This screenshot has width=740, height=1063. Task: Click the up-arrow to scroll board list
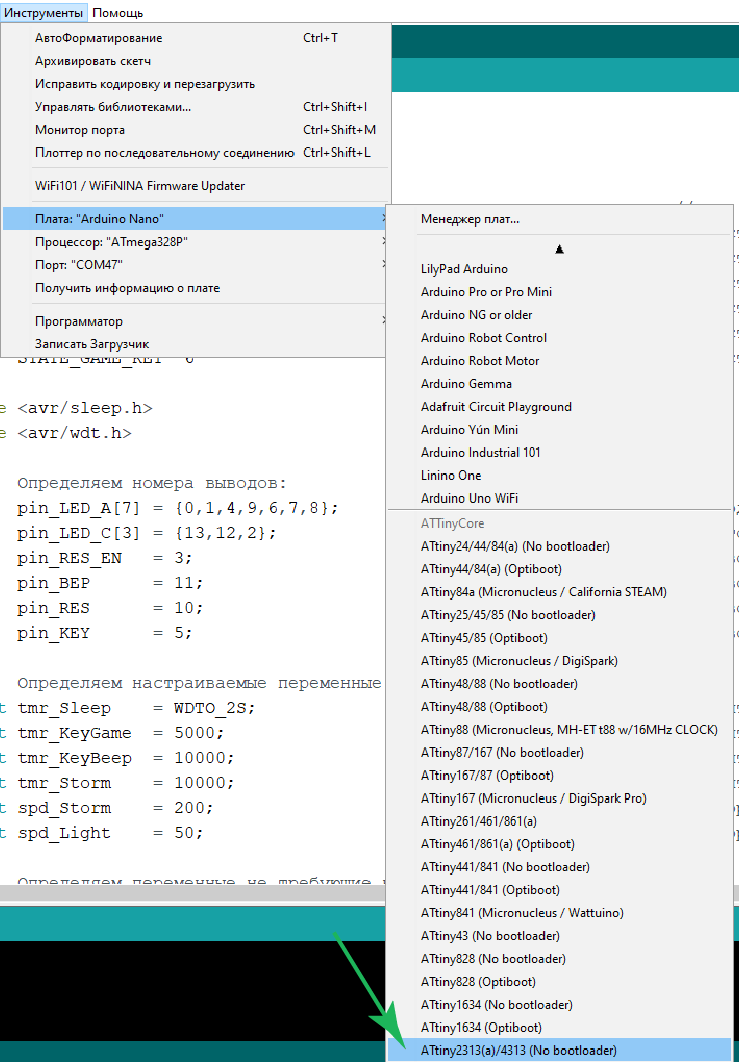tap(560, 249)
